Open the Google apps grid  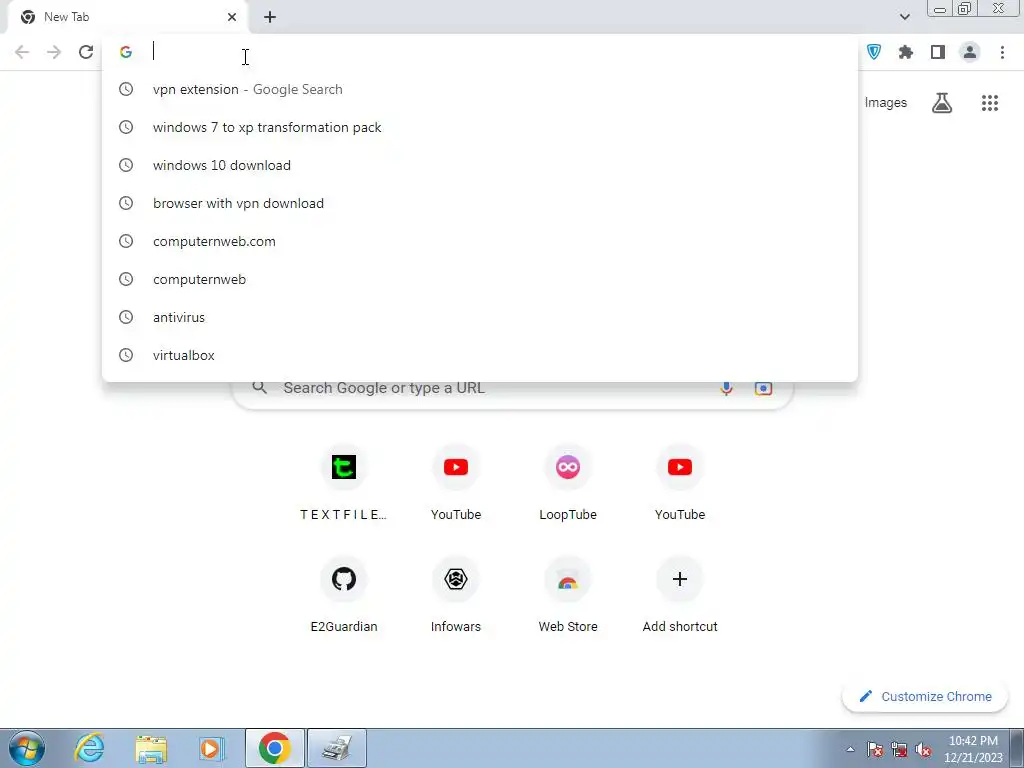[990, 103]
